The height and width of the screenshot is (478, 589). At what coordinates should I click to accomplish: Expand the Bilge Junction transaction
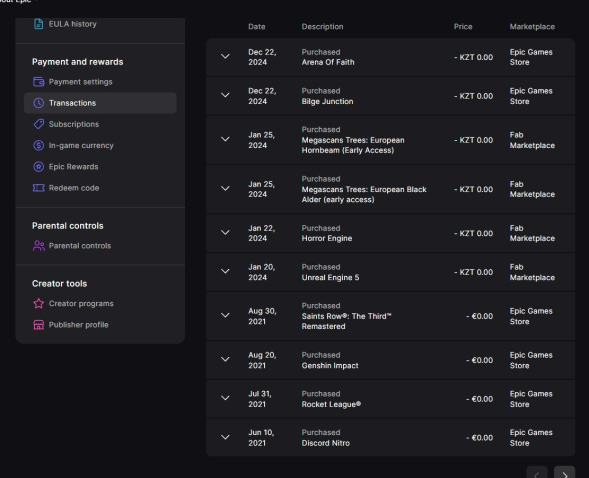[225, 96]
